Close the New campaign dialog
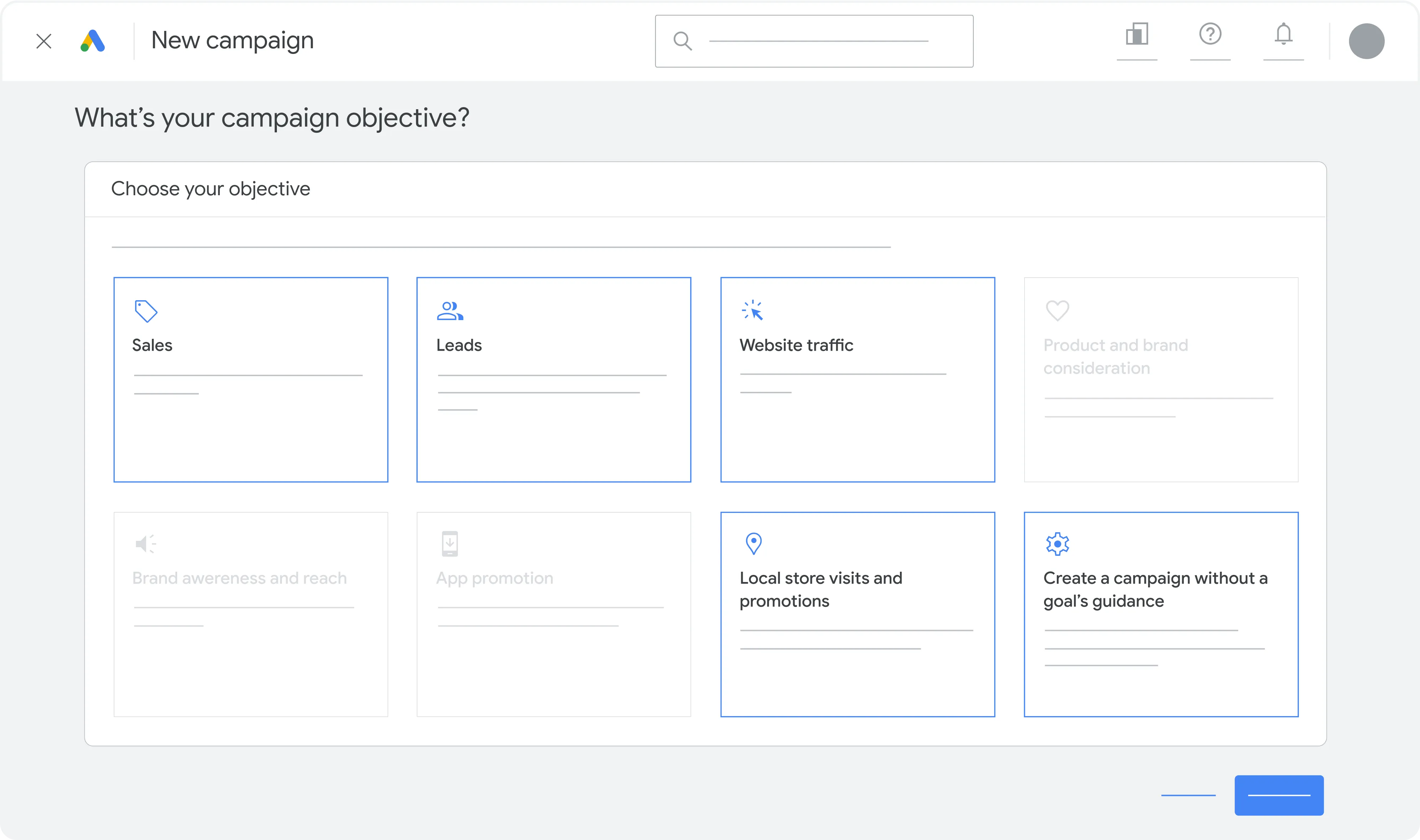The width and height of the screenshot is (1420, 840). click(44, 41)
